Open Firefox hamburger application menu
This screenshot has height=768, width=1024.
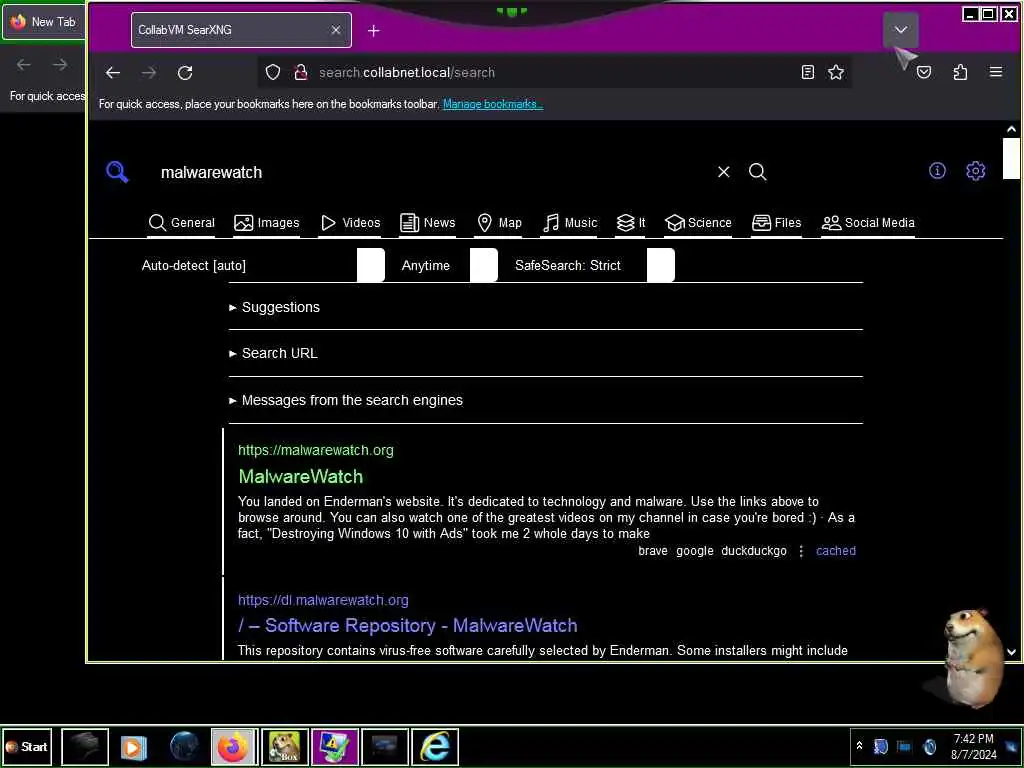[995, 72]
